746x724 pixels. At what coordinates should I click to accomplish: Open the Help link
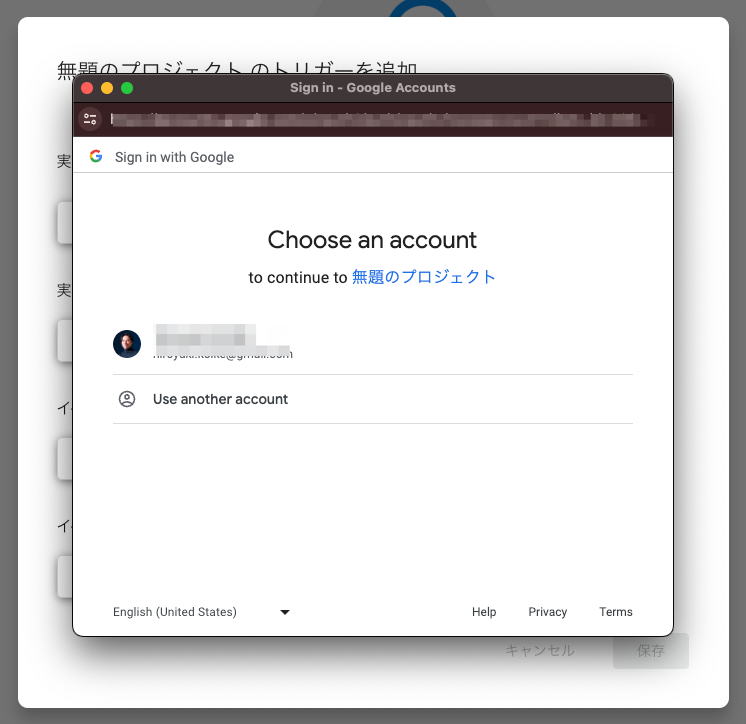click(484, 612)
